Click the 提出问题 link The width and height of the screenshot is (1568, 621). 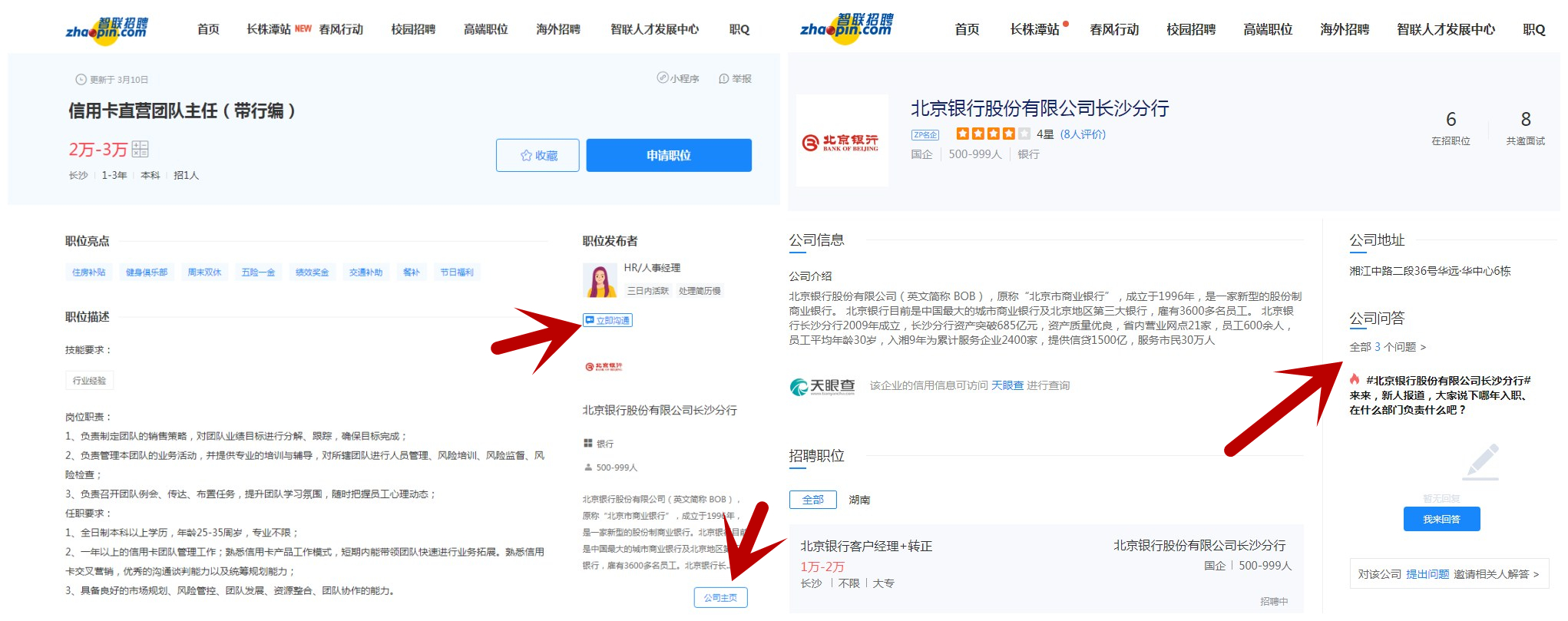[1427, 574]
